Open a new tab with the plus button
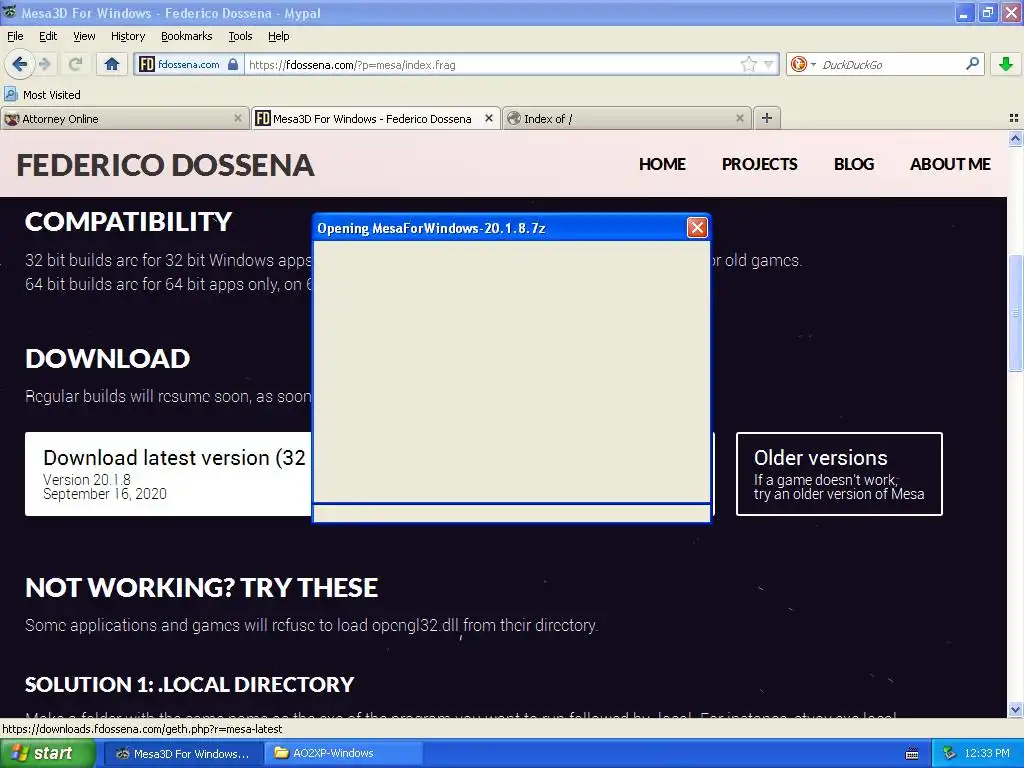This screenshot has width=1024, height=768. [767, 118]
